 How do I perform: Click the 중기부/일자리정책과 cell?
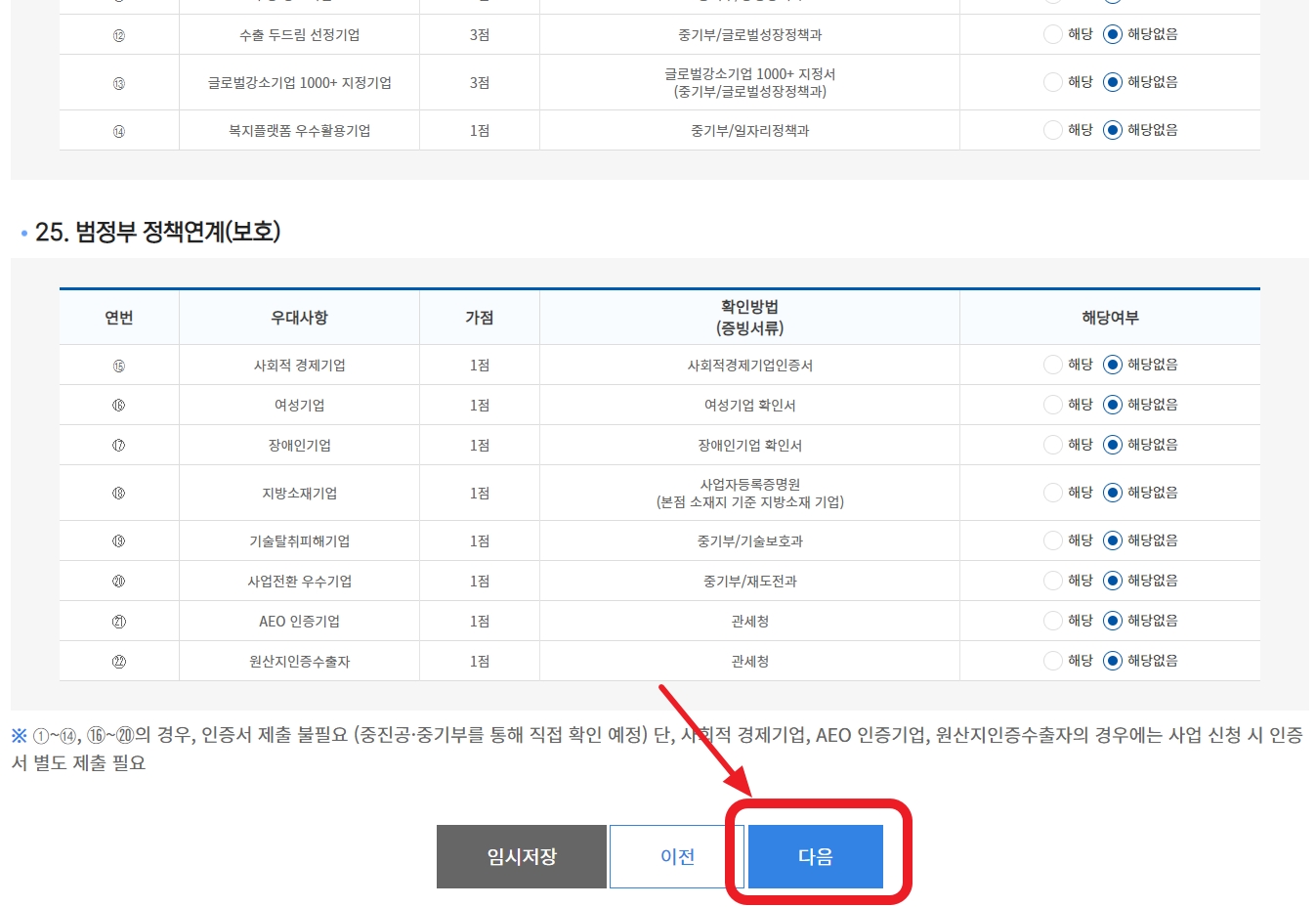click(x=749, y=131)
